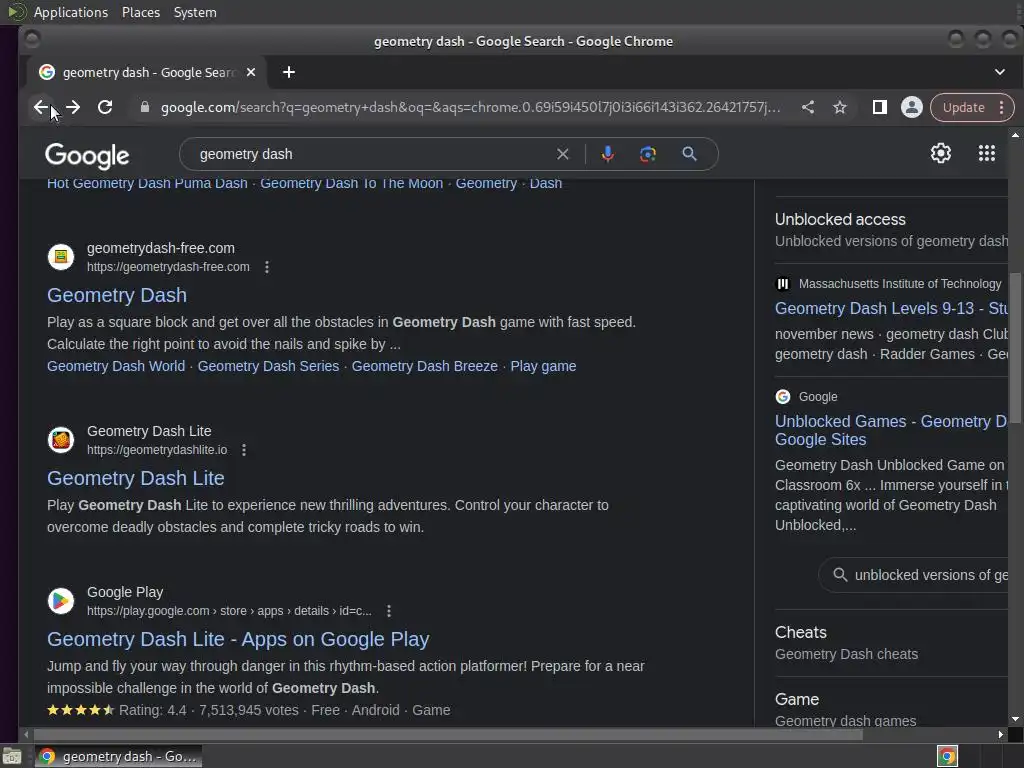Select the Unblocked access heading
Image resolution: width=1024 pixels, height=768 pixels.
pos(840,219)
